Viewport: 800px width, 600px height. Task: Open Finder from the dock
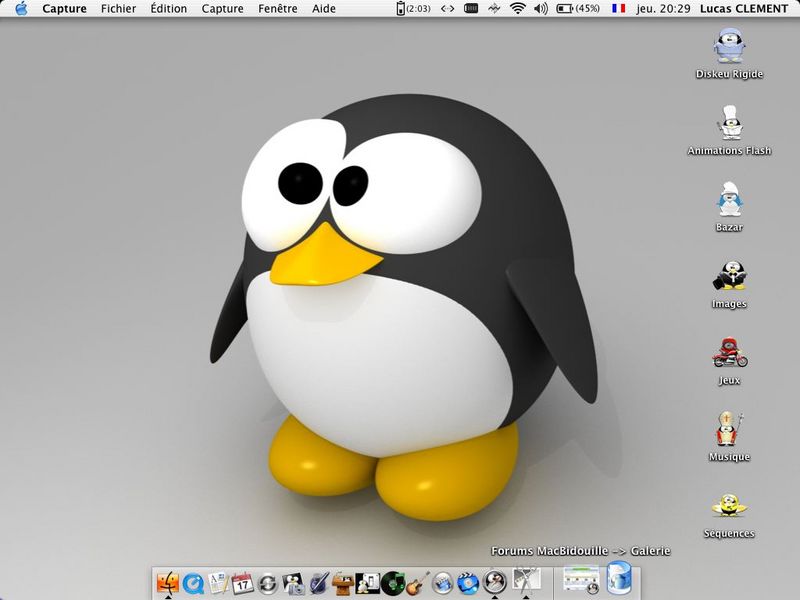(x=167, y=582)
